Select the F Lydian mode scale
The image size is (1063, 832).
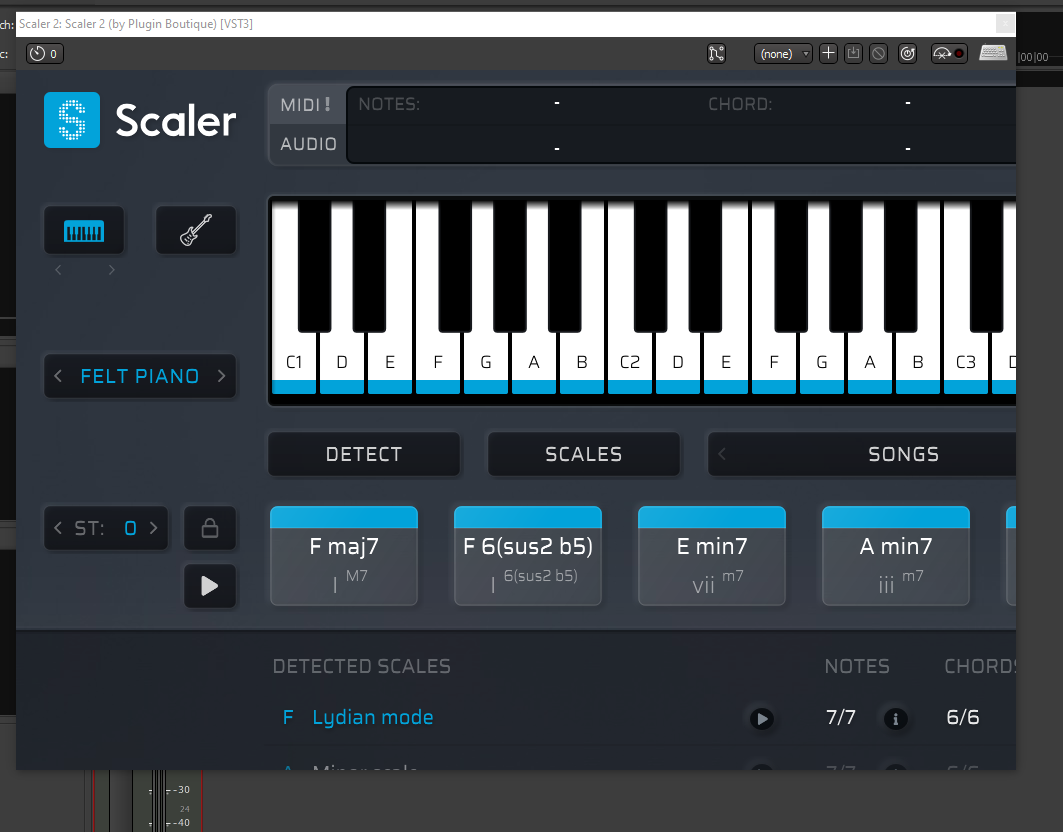(x=372, y=718)
